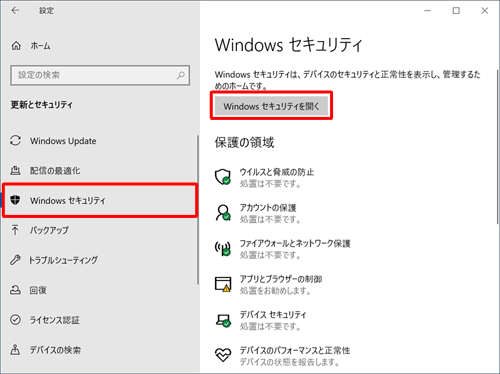Click the account protection person icon

point(223,213)
